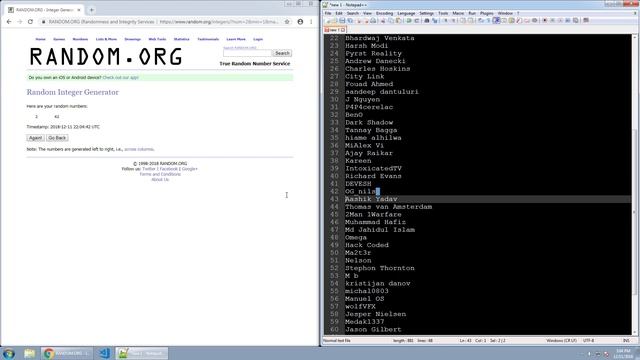Open the Terms and Conditions footer link
The height and width of the screenshot is (360, 640).
coord(160,174)
